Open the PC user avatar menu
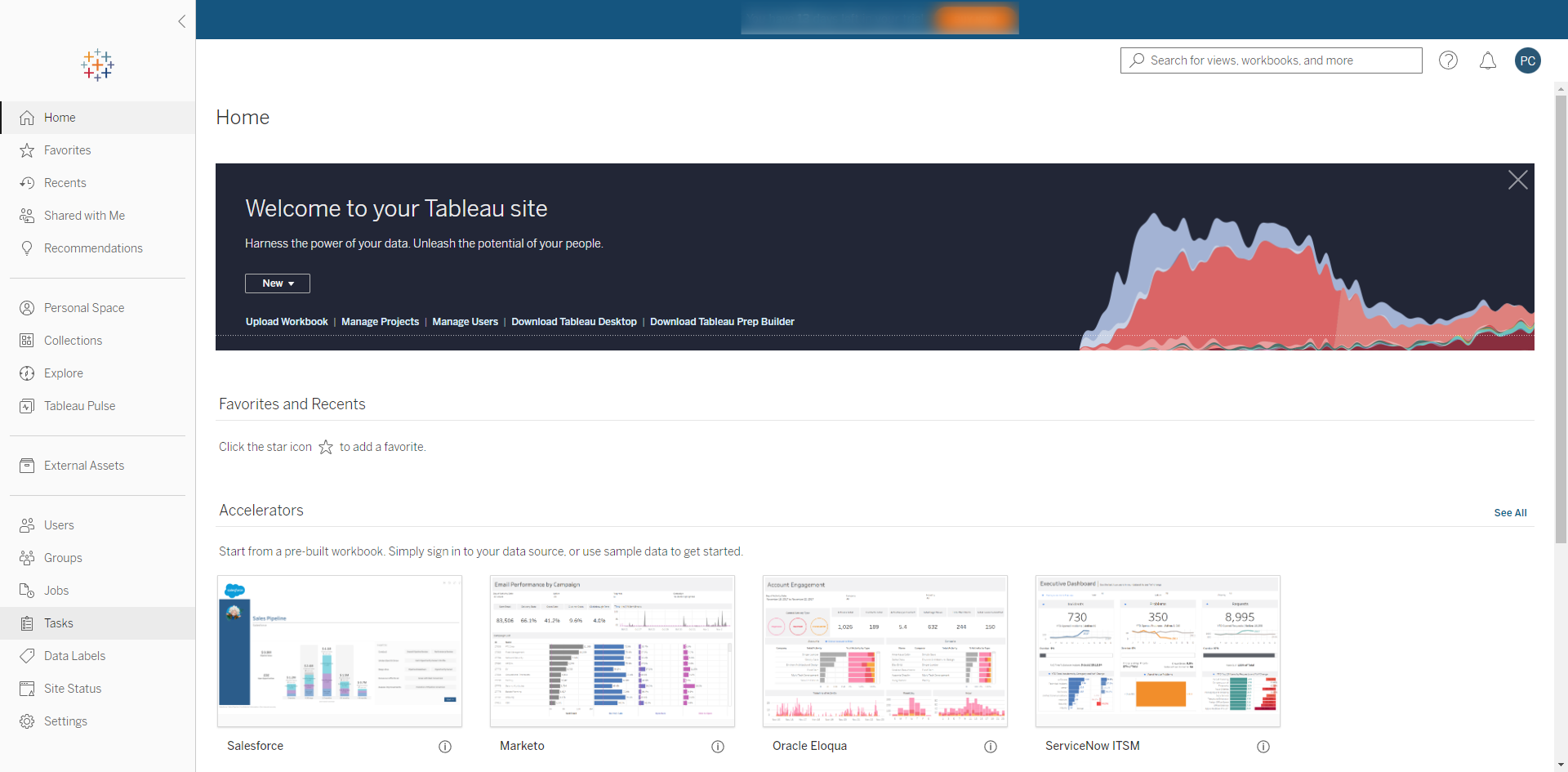 pyautogui.click(x=1528, y=60)
